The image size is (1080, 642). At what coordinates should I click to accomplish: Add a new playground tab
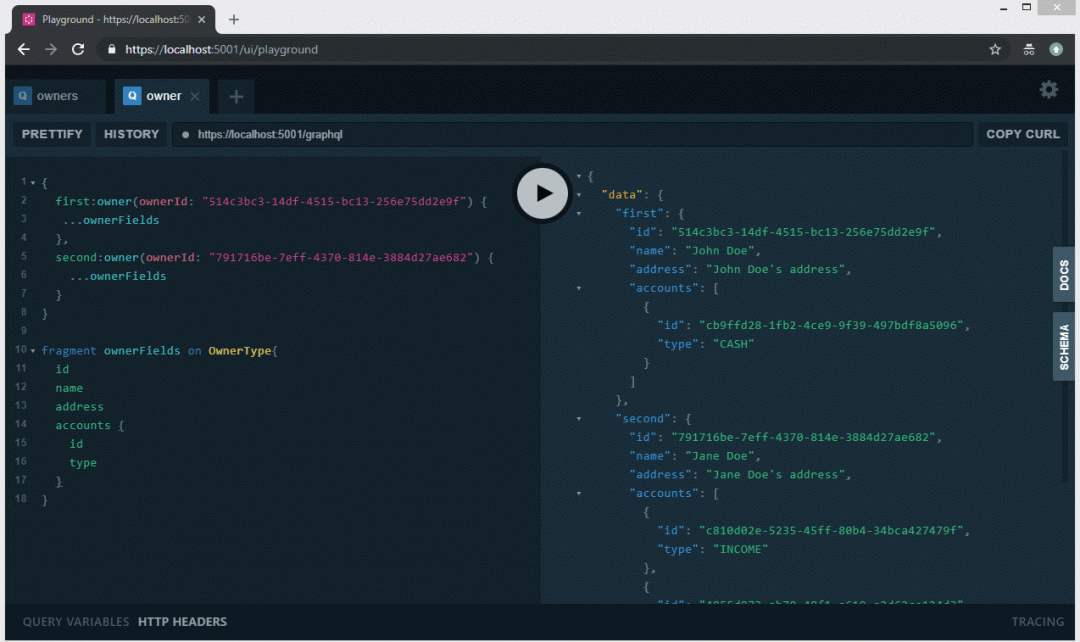(236, 96)
